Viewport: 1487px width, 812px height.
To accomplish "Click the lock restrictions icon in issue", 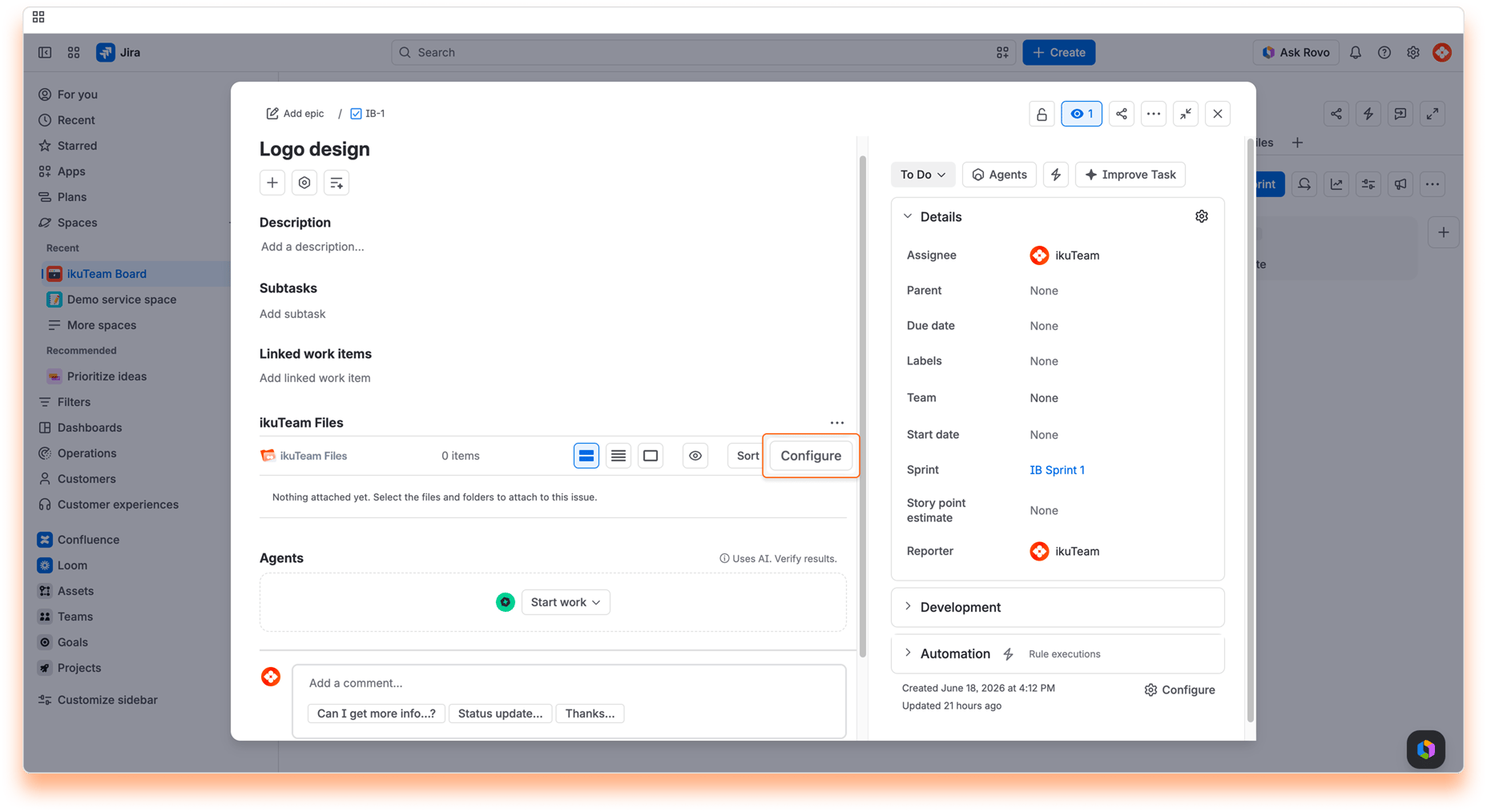I will [x=1042, y=114].
